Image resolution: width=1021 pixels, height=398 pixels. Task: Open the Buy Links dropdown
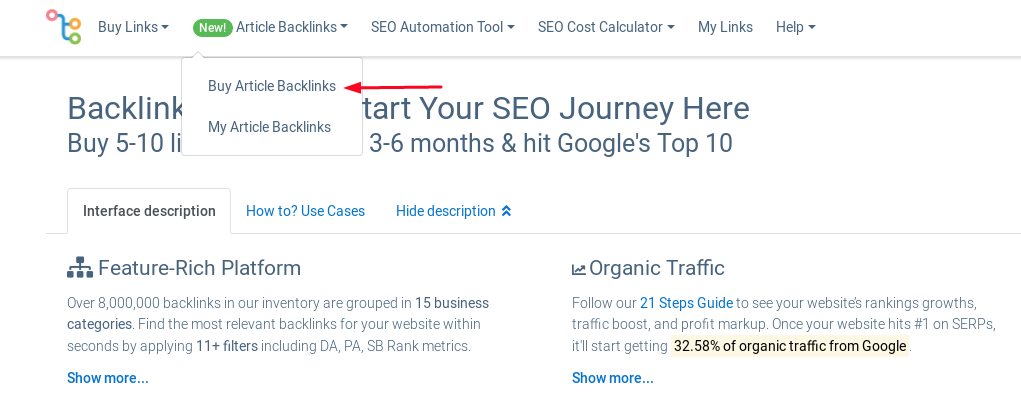coord(133,27)
